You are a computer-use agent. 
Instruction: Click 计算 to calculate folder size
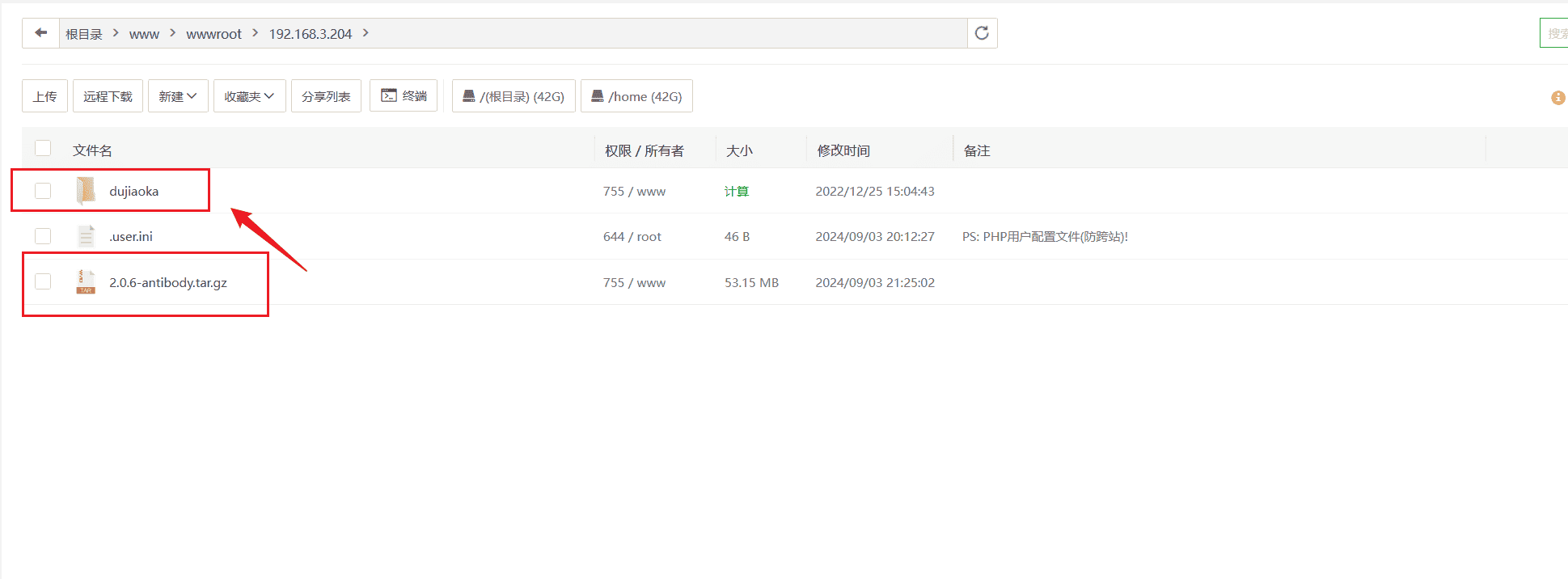click(737, 192)
